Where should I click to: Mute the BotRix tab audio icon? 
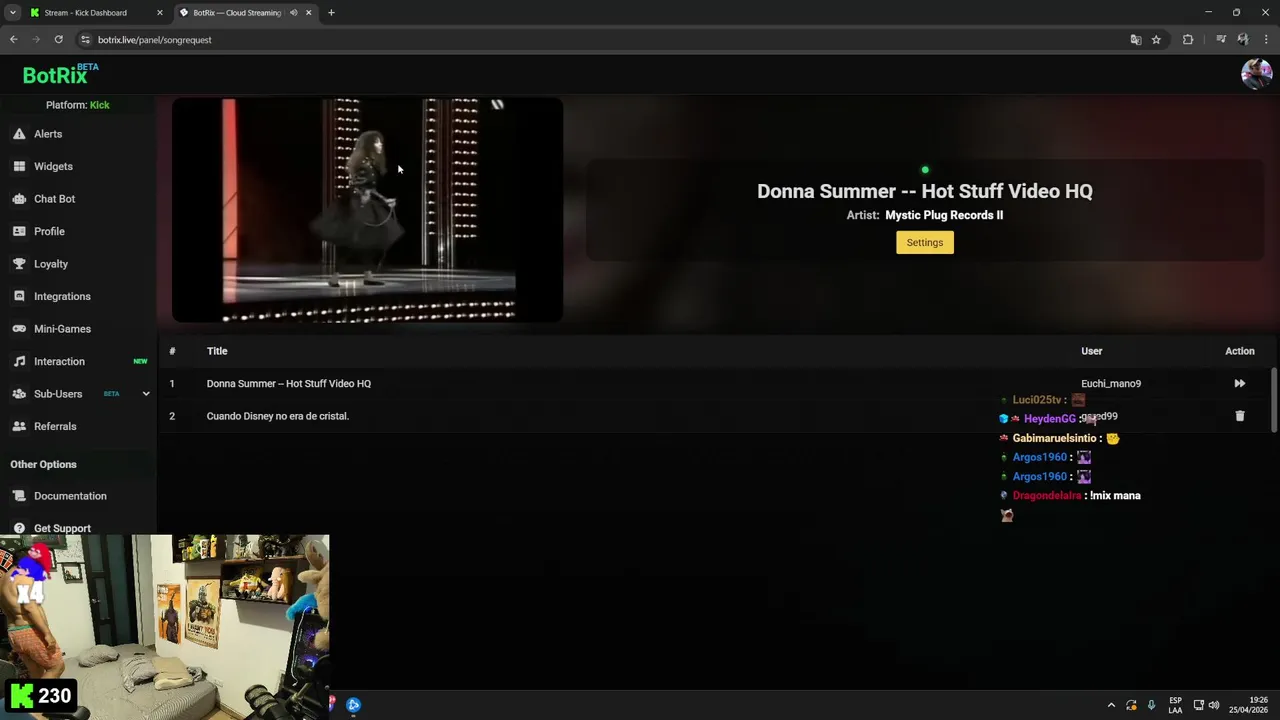pos(293,13)
